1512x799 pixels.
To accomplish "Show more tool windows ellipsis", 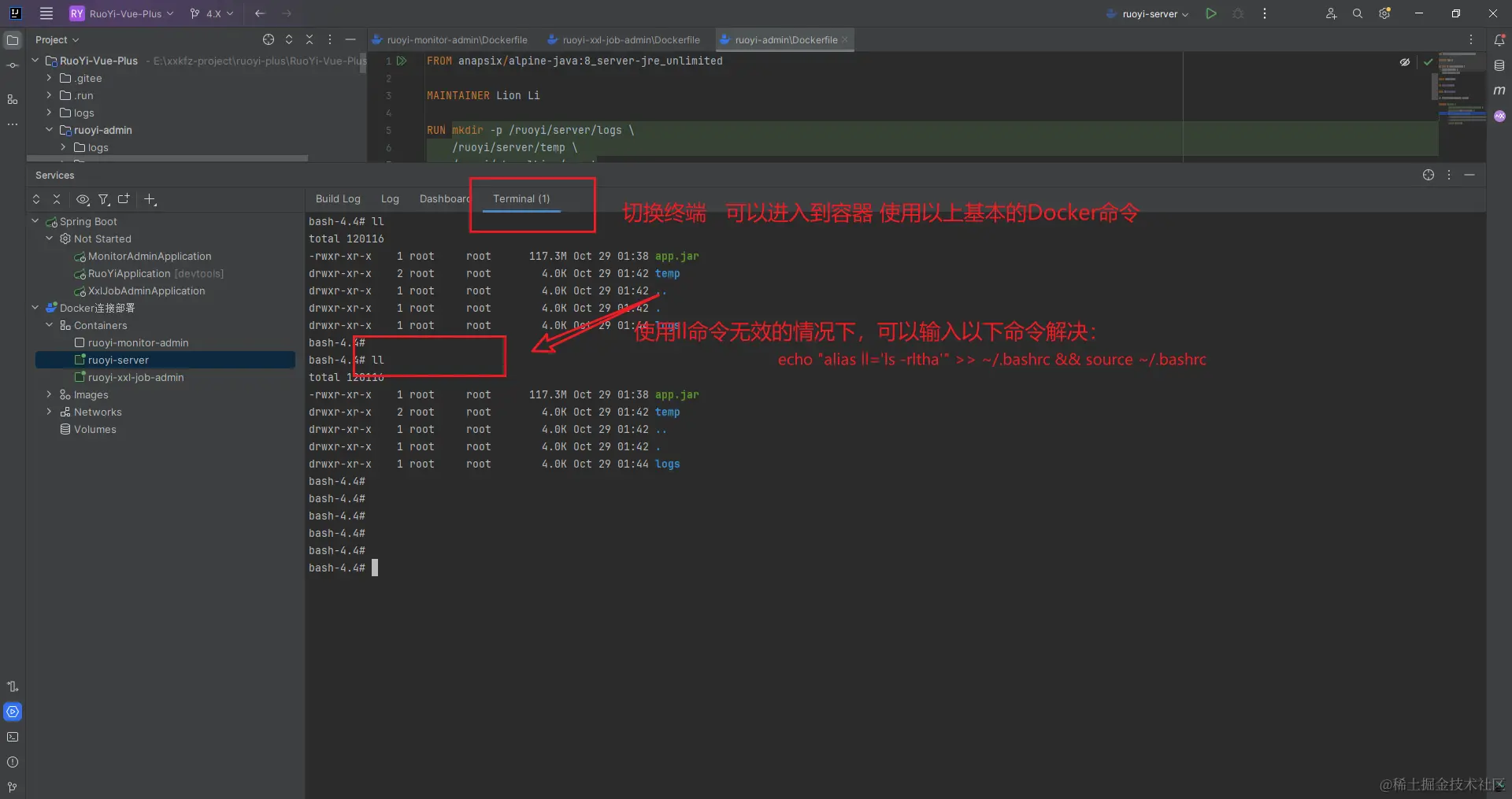I will (13, 124).
